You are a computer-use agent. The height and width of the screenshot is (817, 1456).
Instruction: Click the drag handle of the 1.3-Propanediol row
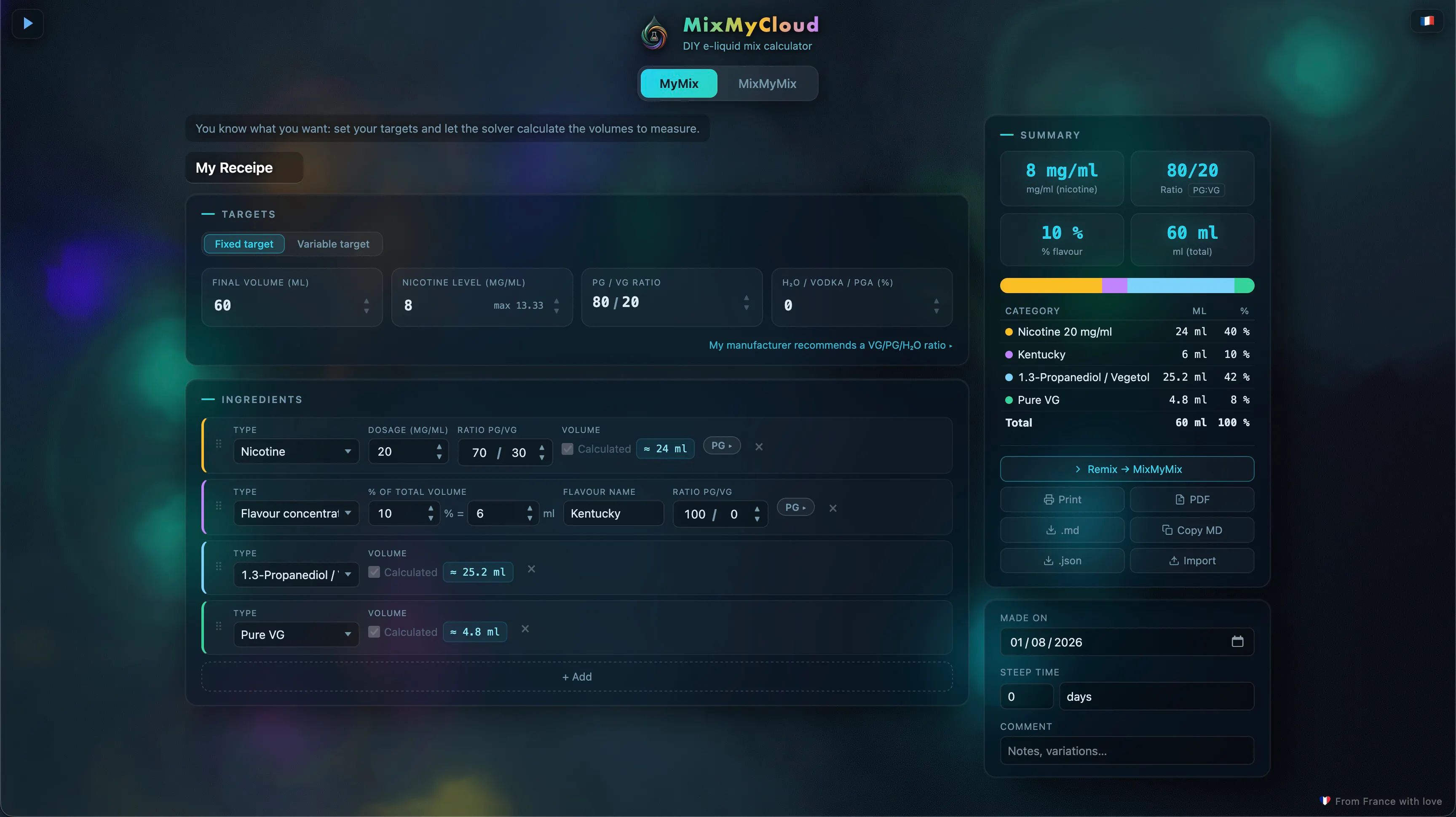(219, 566)
